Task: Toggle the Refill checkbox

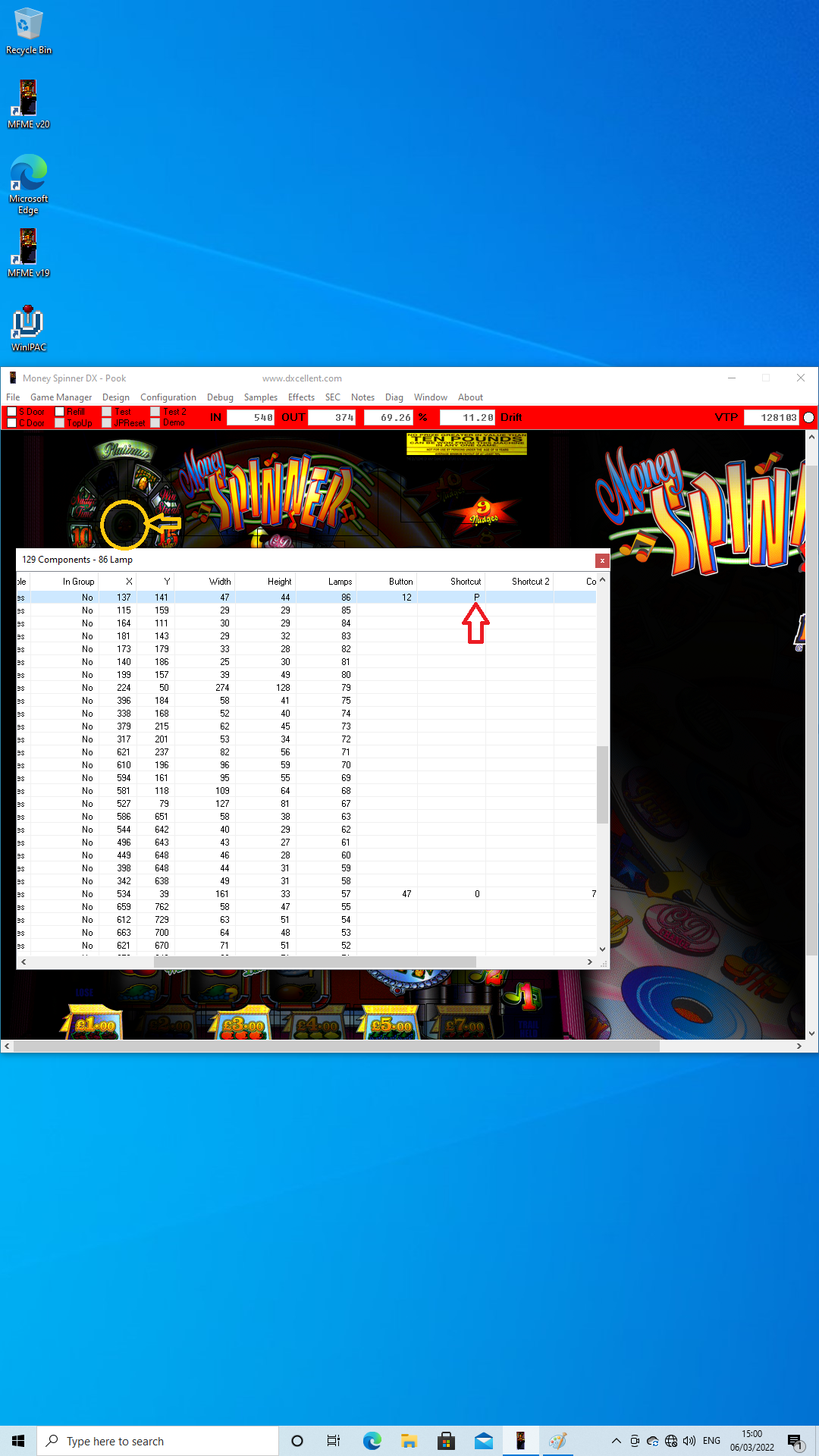Action: 60,412
